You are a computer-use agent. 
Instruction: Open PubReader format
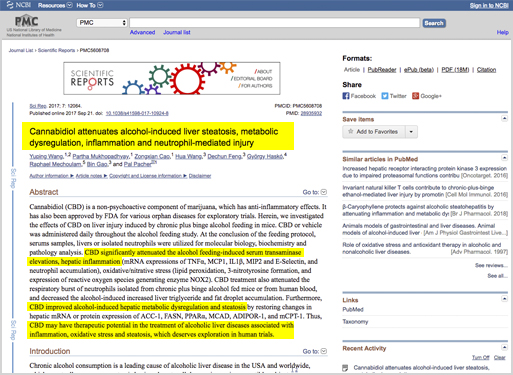point(382,70)
